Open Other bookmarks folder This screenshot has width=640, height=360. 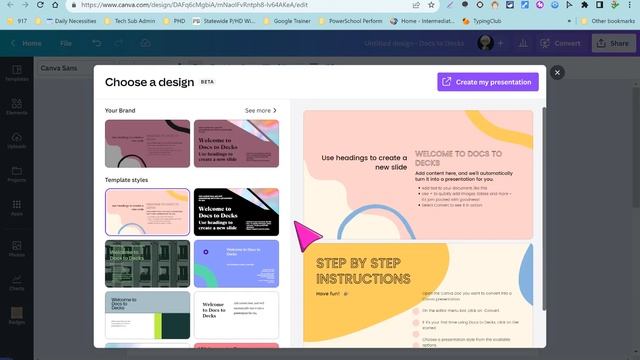[x=608, y=21]
